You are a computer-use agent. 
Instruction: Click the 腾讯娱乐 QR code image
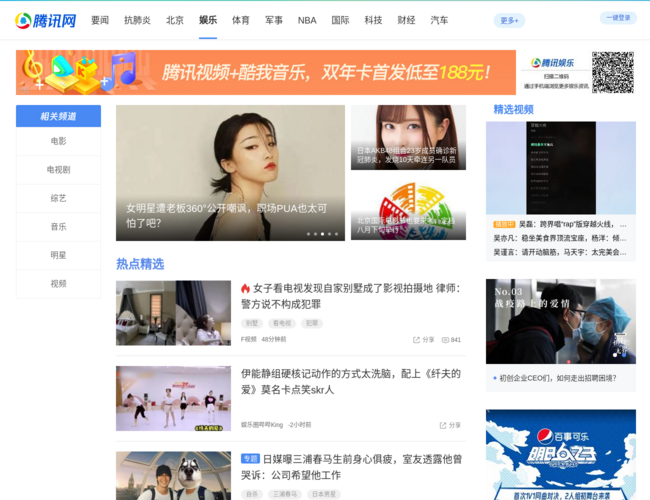[613, 73]
